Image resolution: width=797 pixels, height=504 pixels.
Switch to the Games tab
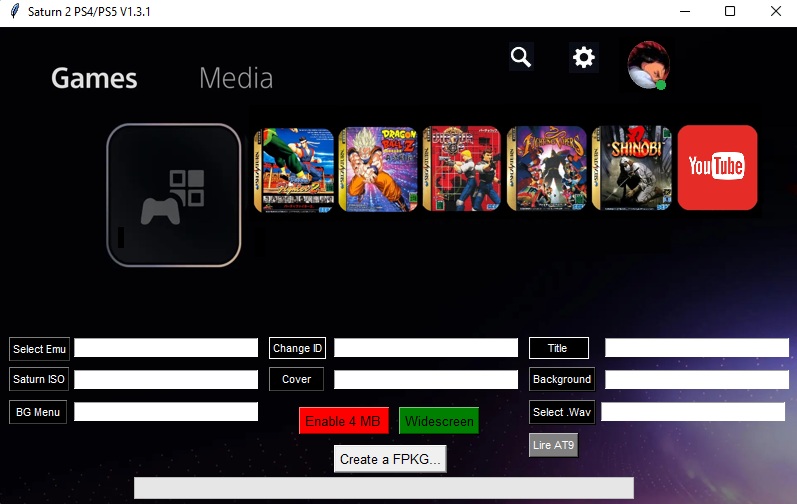[94, 78]
